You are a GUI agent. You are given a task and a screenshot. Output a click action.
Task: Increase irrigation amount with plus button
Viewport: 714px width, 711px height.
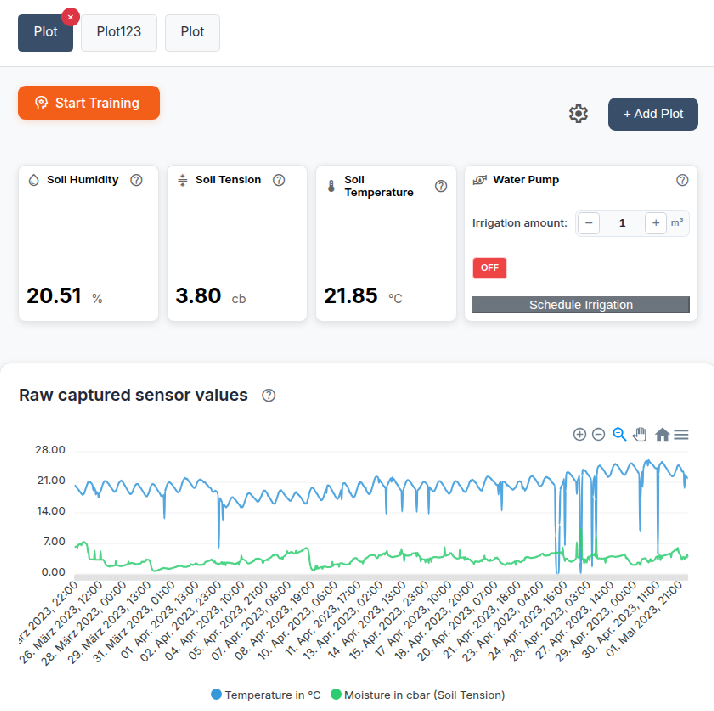pos(655,223)
